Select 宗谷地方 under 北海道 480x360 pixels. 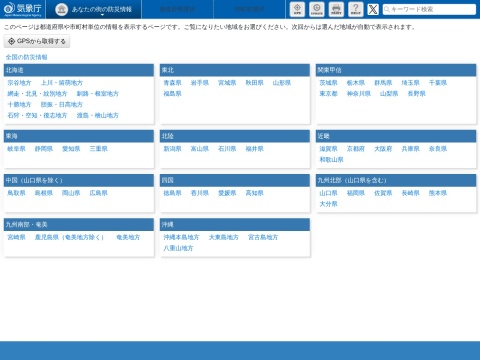19,83
